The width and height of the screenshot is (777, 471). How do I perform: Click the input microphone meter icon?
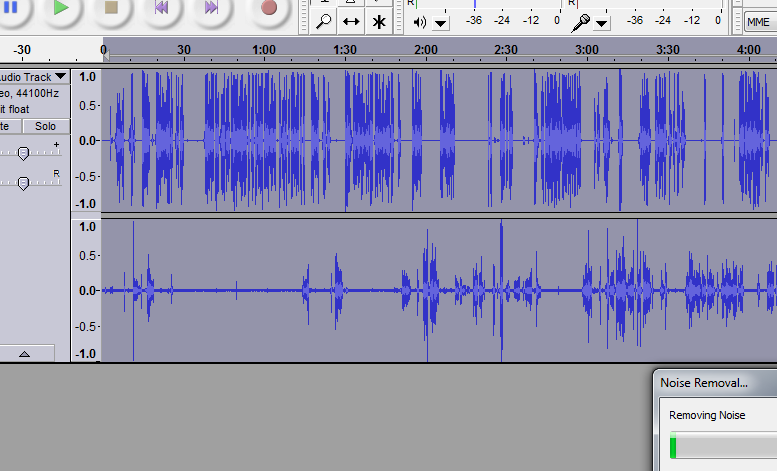click(x=580, y=23)
